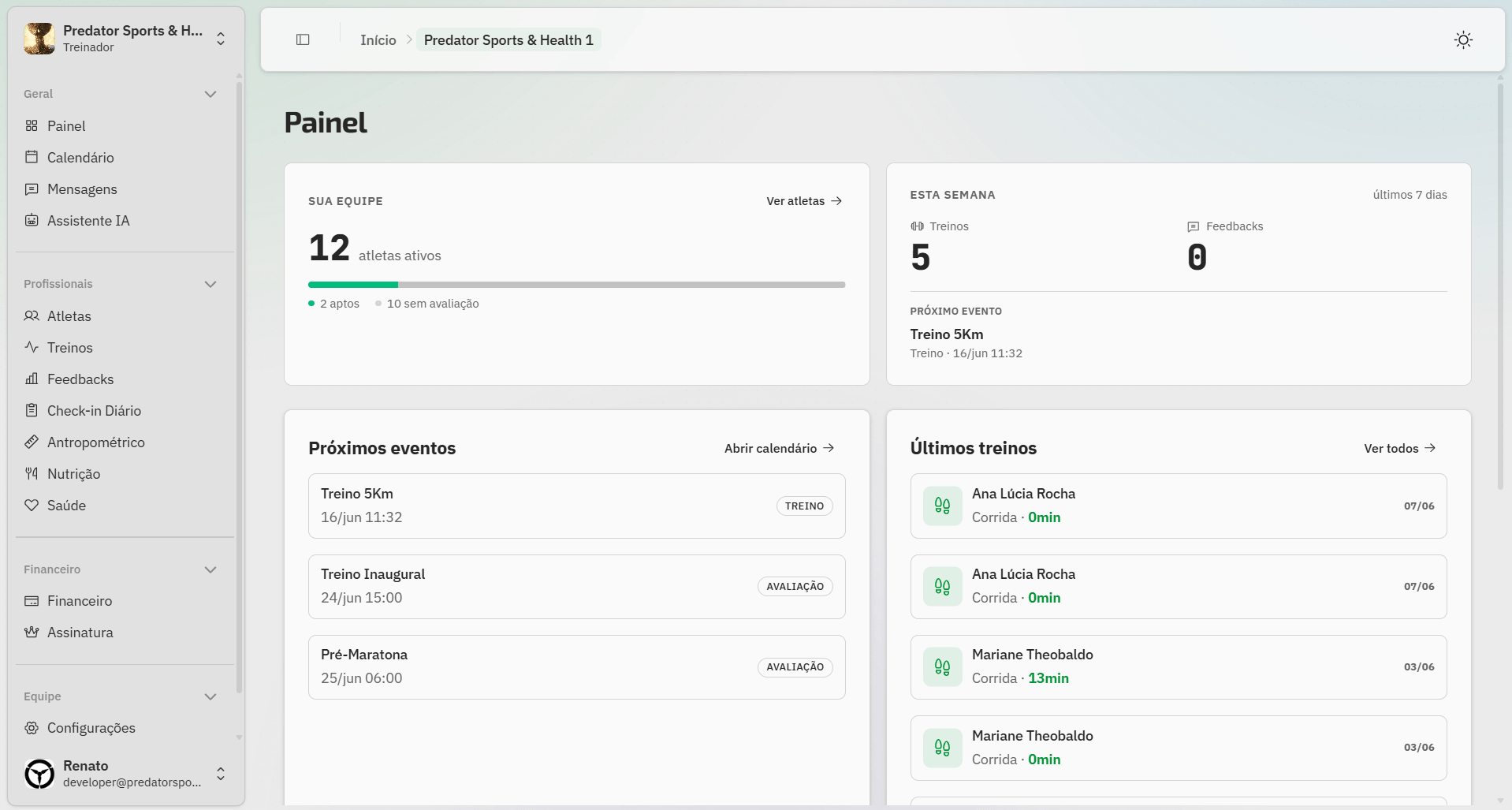Click the Predator Sports & Health 1 breadcrumb
1512x810 pixels.
click(x=508, y=39)
